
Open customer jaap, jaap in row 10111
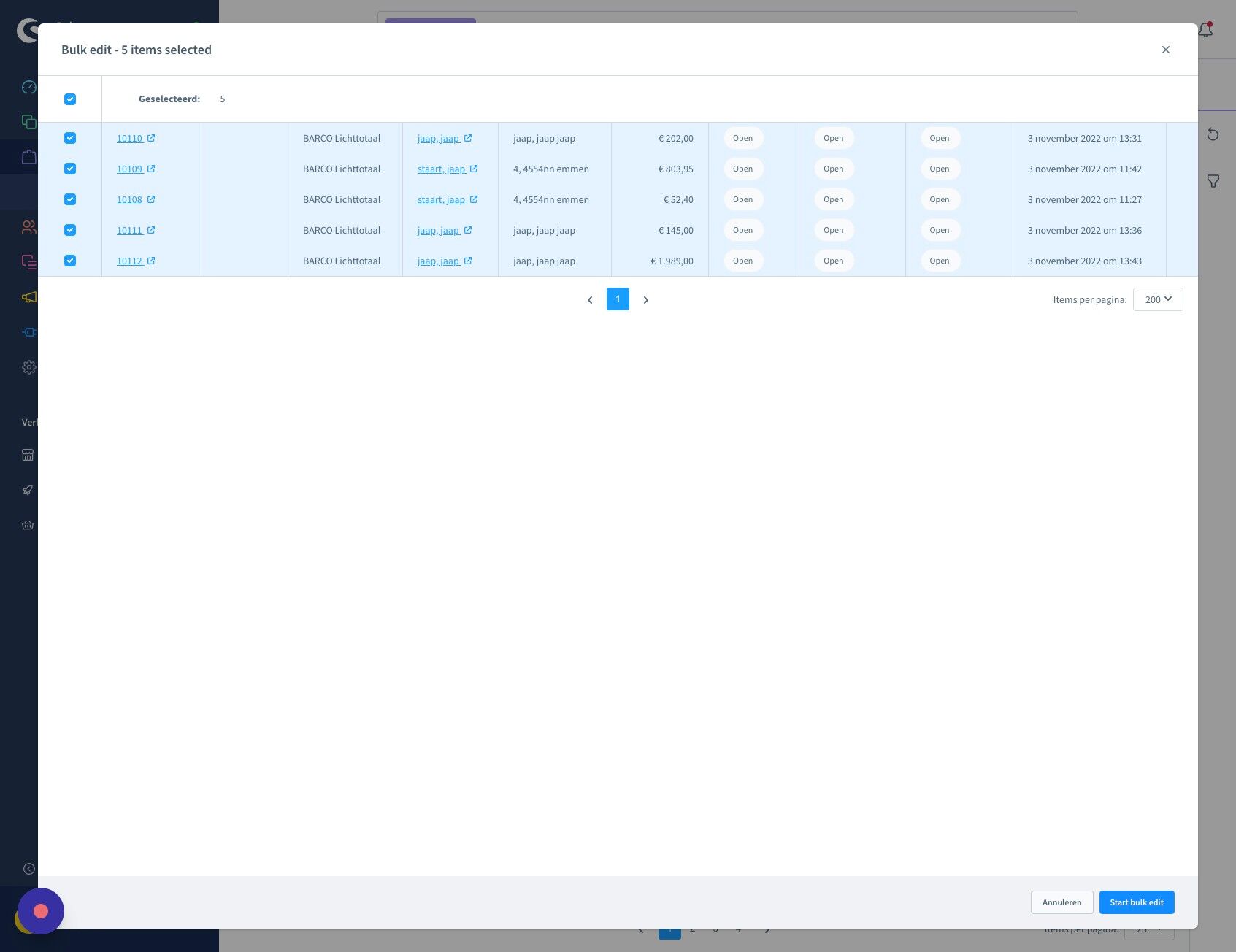click(438, 230)
